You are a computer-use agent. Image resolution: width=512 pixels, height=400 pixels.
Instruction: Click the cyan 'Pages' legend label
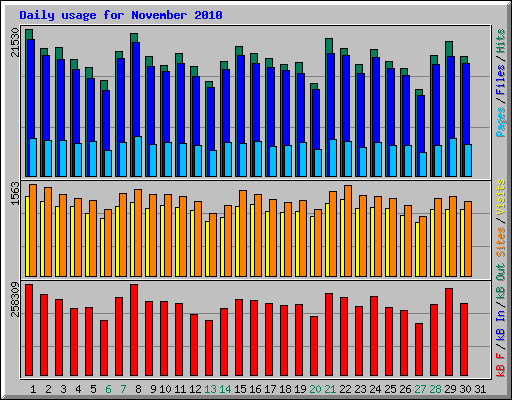click(x=501, y=121)
